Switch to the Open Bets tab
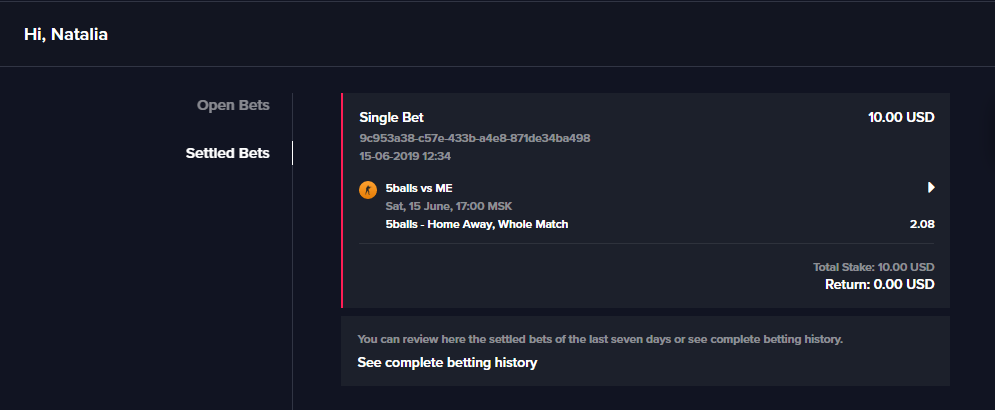This screenshot has height=410, width=995. [x=233, y=105]
